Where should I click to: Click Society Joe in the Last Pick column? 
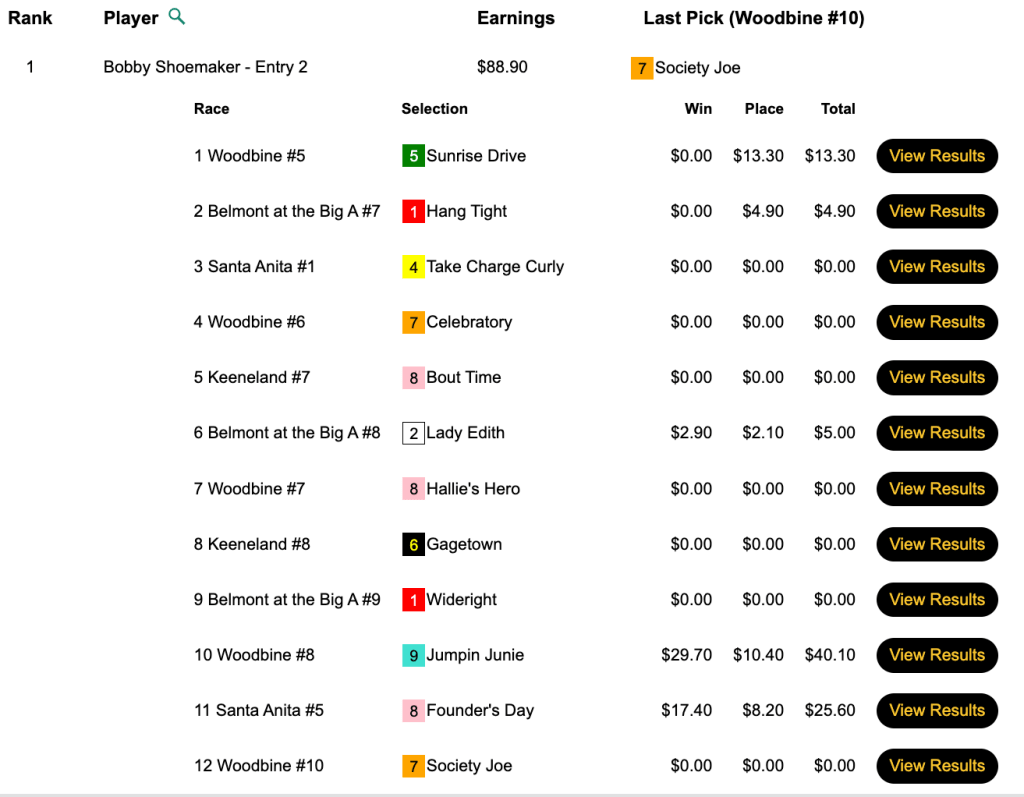(x=697, y=68)
